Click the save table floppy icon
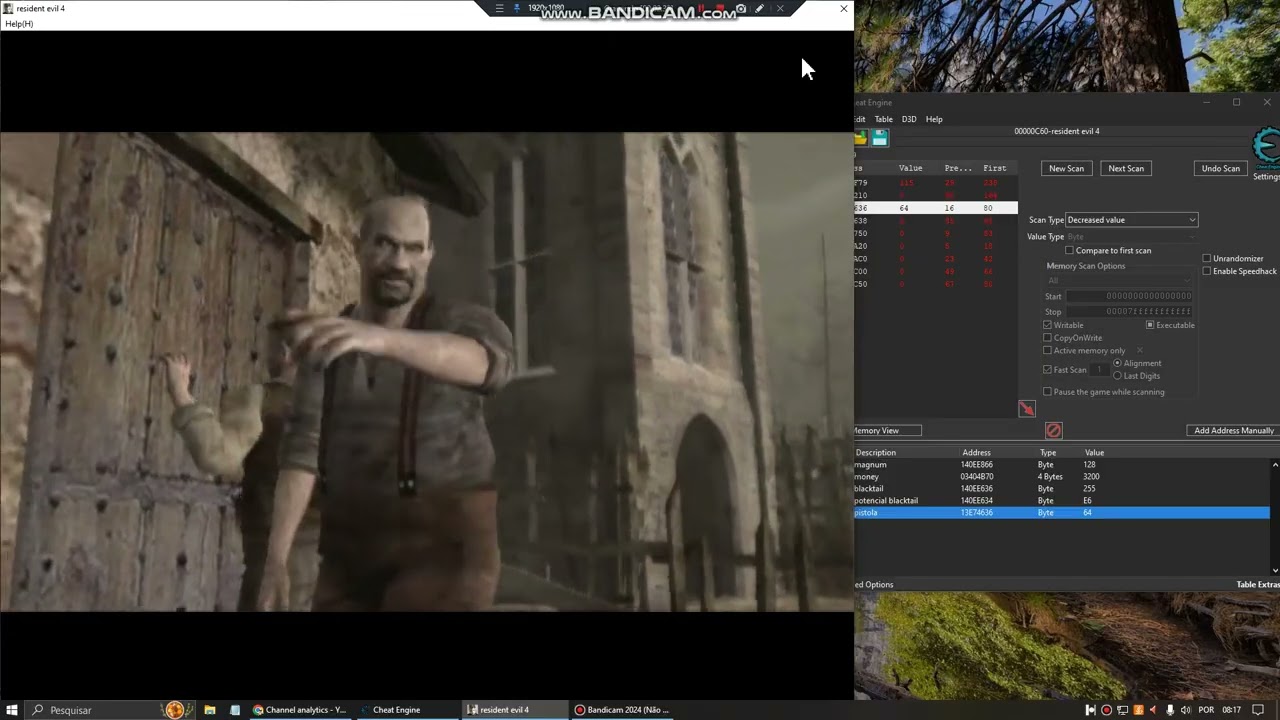1280x720 pixels. pos(880,138)
